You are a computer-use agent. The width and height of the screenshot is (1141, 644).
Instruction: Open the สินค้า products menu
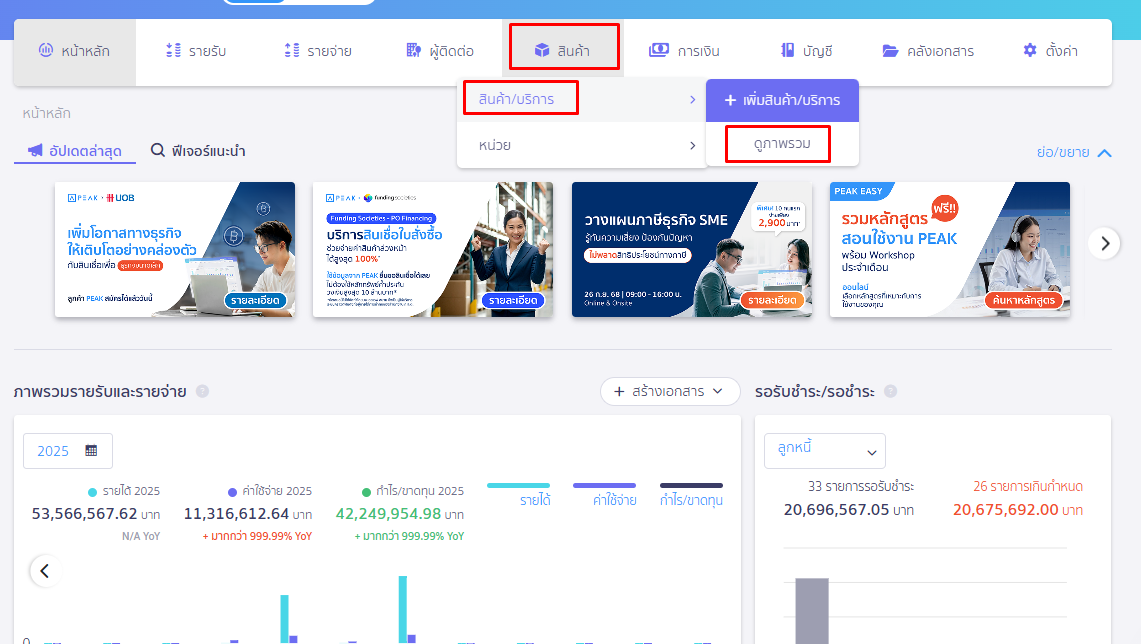(x=562, y=51)
